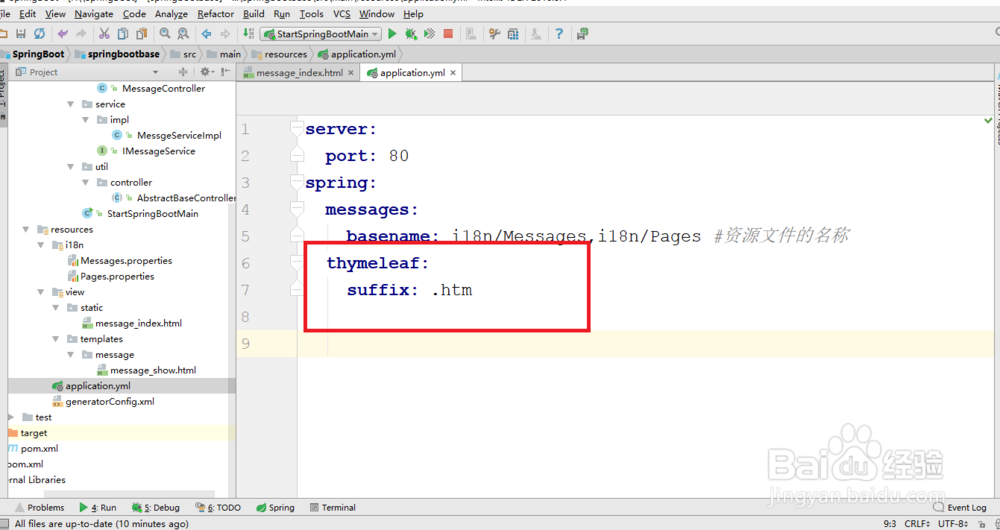Open the Event Log
This screenshot has width=1000, height=530.
point(960,508)
